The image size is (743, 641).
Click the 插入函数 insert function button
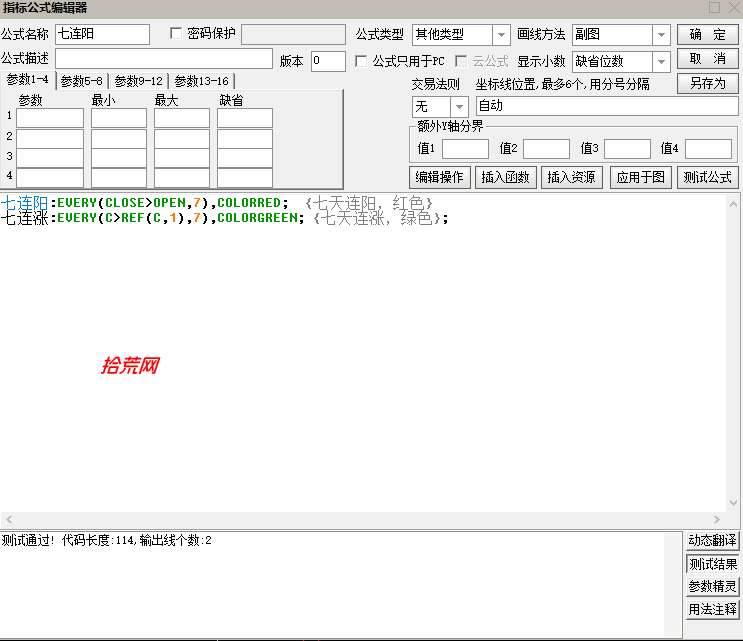(505, 177)
